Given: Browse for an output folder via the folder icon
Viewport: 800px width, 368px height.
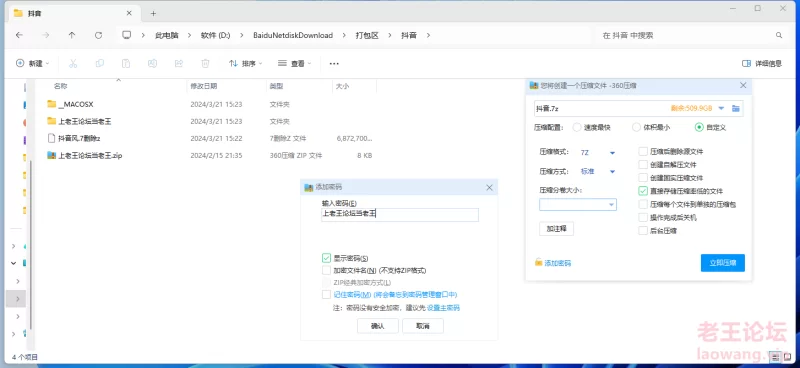Looking at the screenshot, I should tap(736, 108).
